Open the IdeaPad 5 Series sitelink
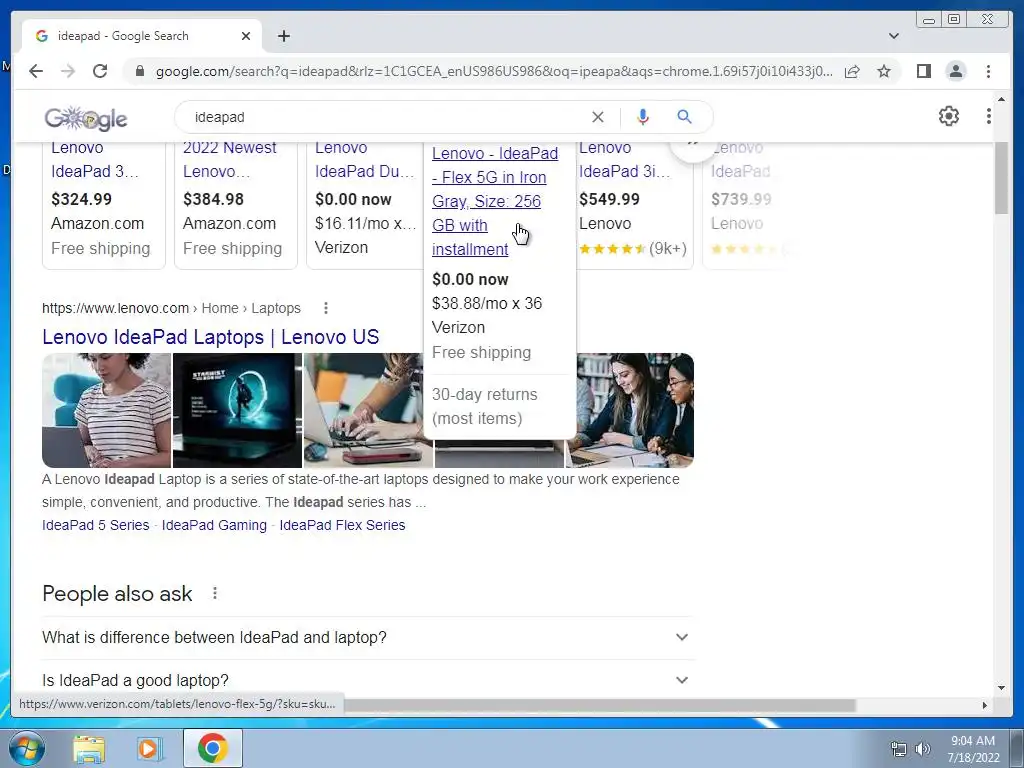 [95, 525]
